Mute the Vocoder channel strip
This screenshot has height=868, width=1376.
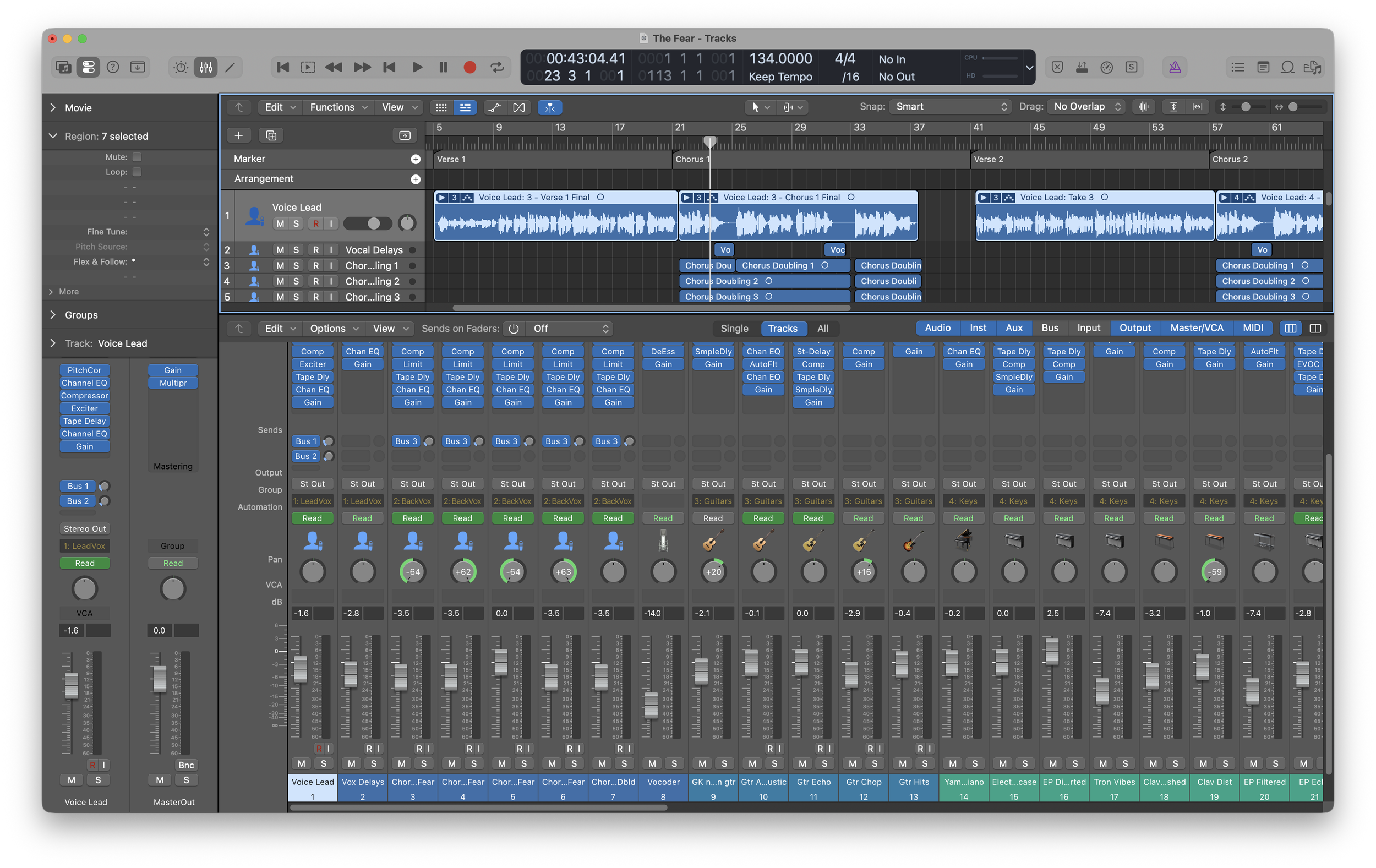point(652,763)
